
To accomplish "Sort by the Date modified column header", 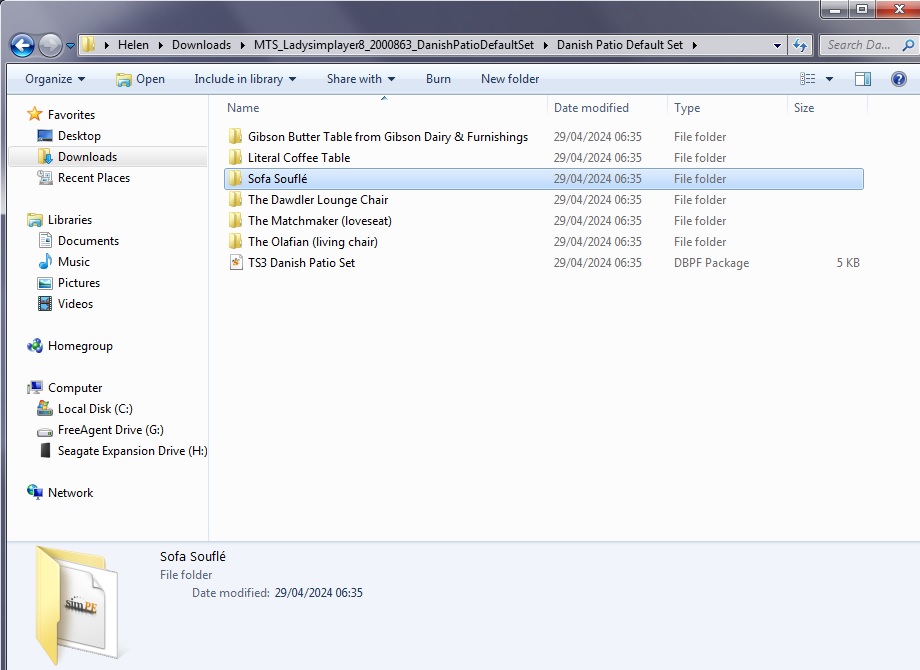I will coord(591,108).
